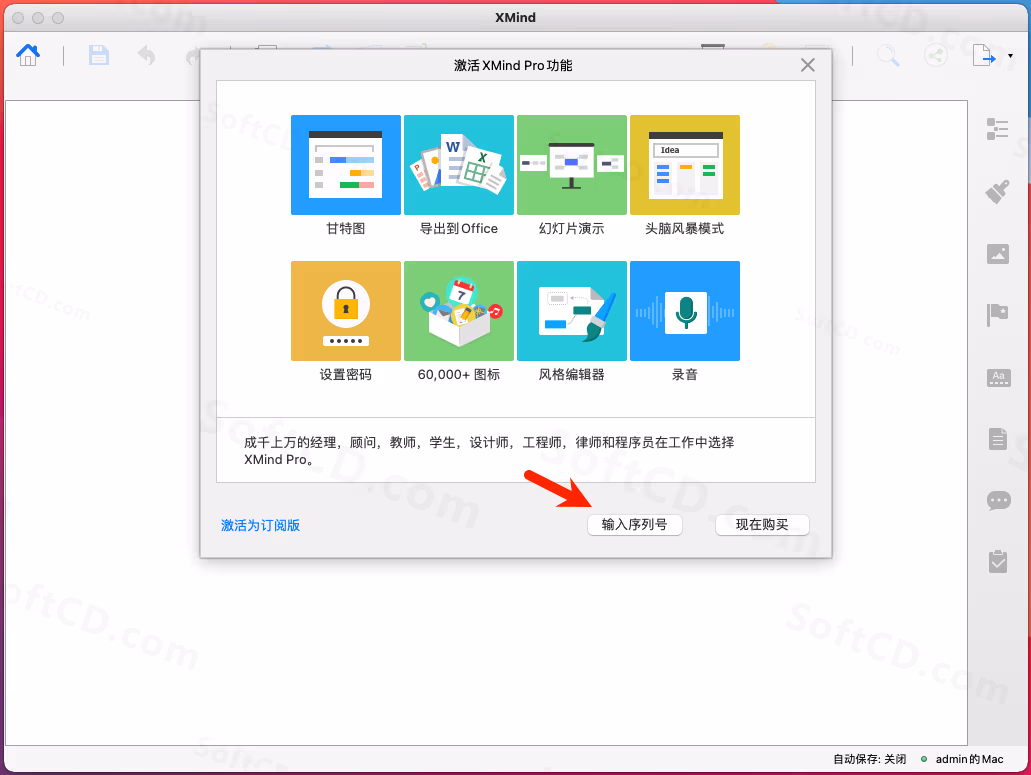This screenshot has height=775, width=1031.
Task: Open the Comments speech bubble panel
Action: pos(999,501)
